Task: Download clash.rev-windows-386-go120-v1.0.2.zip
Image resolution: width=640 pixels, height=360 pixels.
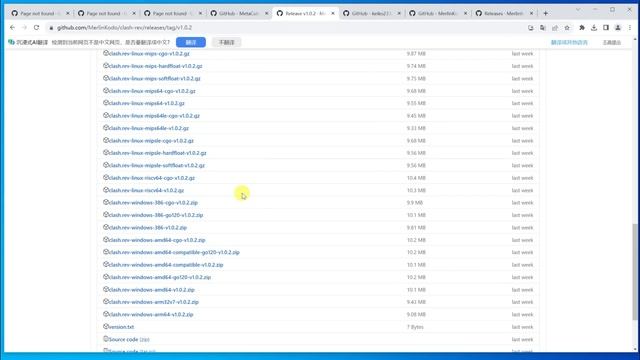Action: [156, 215]
